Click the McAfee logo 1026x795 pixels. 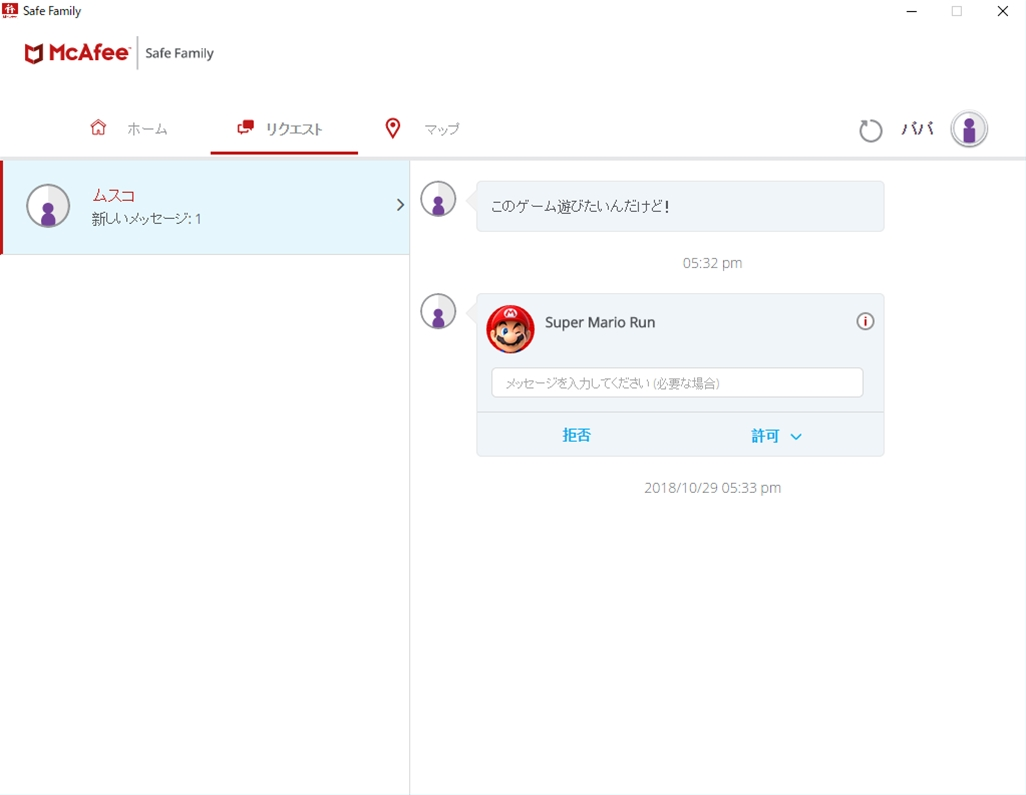point(77,53)
